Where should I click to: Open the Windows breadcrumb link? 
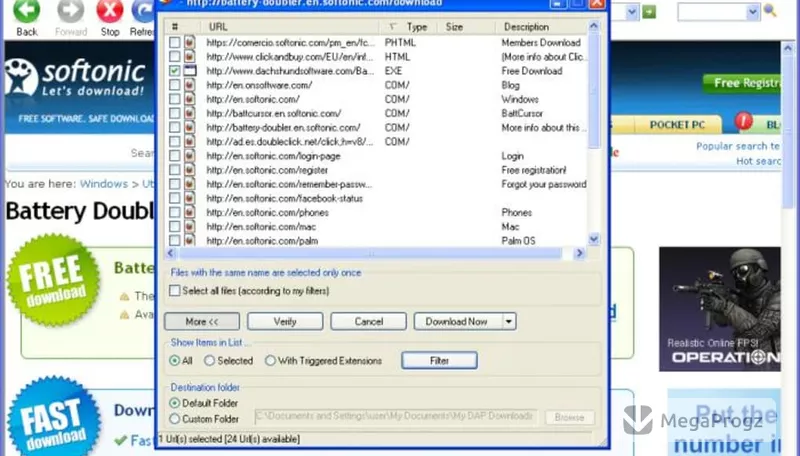[104, 184]
